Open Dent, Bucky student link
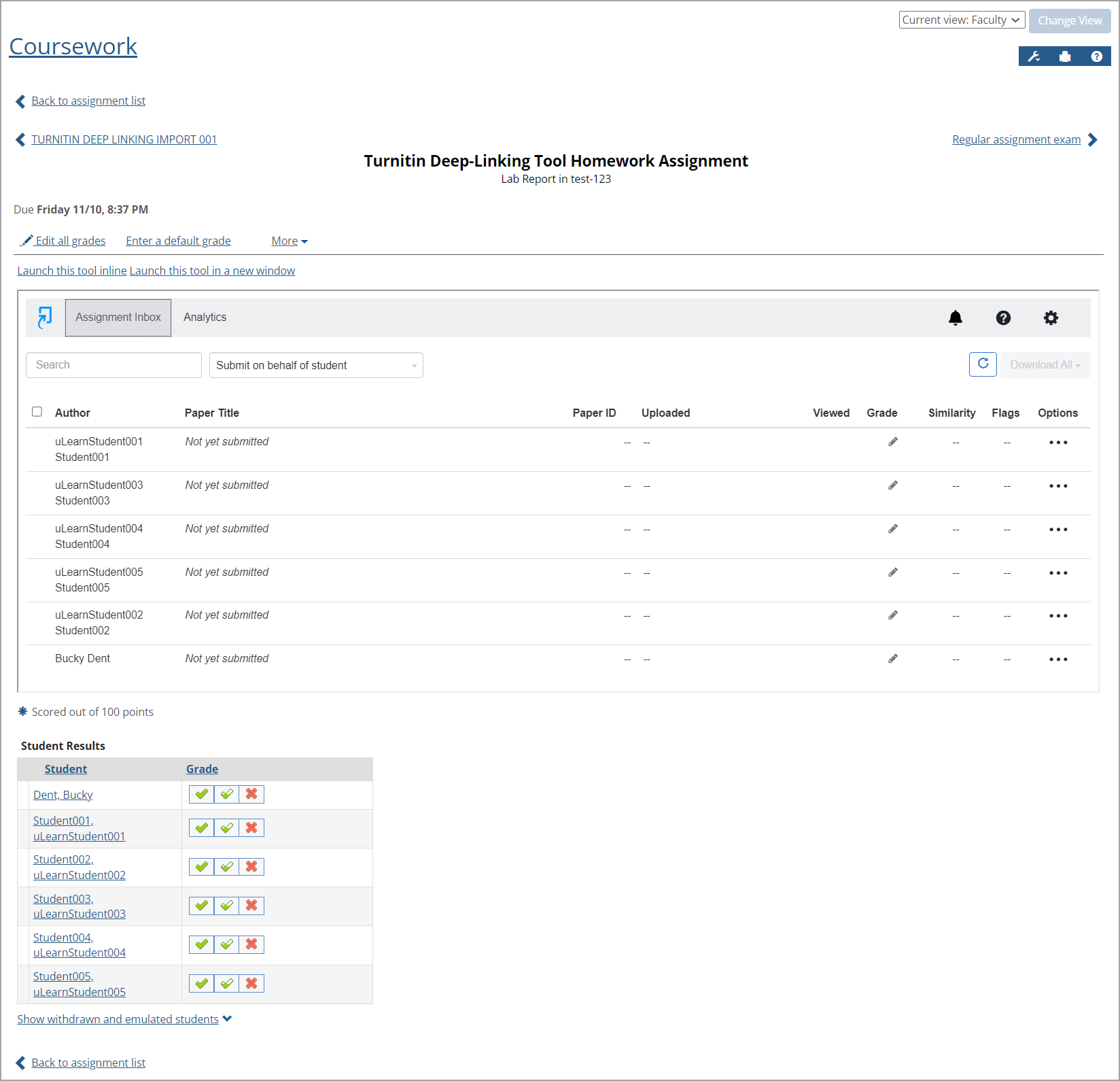 click(63, 795)
